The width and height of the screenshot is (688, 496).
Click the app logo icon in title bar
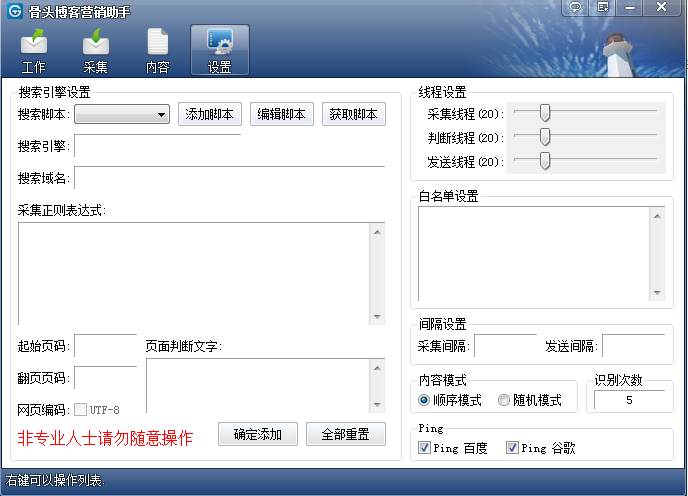[x=15, y=12]
